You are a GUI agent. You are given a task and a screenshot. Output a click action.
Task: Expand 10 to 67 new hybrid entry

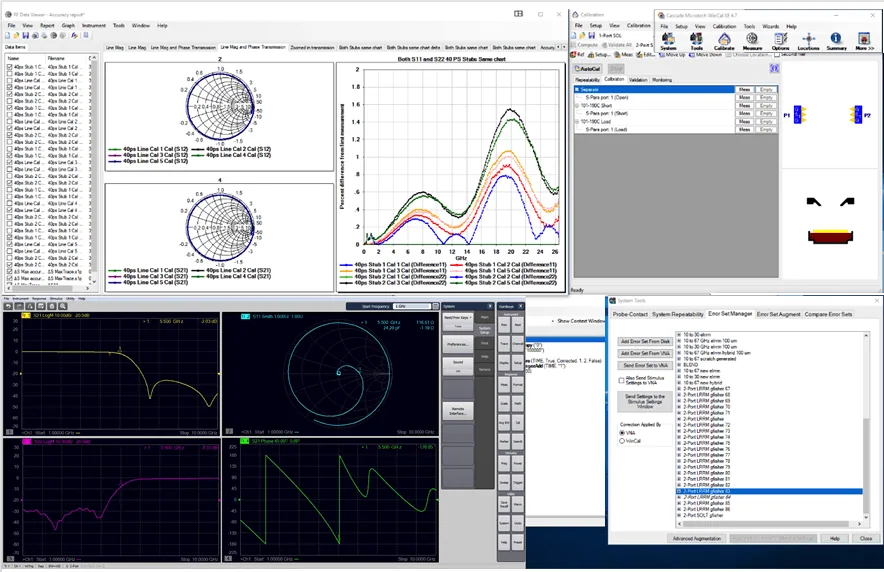click(x=679, y=383)
